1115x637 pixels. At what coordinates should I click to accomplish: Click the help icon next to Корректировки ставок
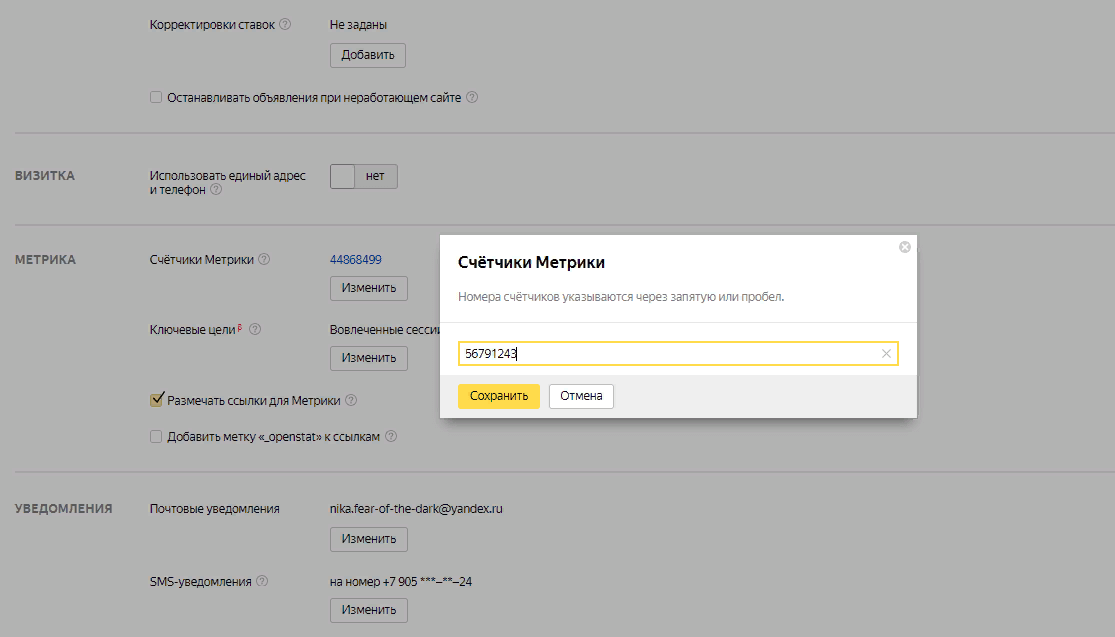click(285, 24)
